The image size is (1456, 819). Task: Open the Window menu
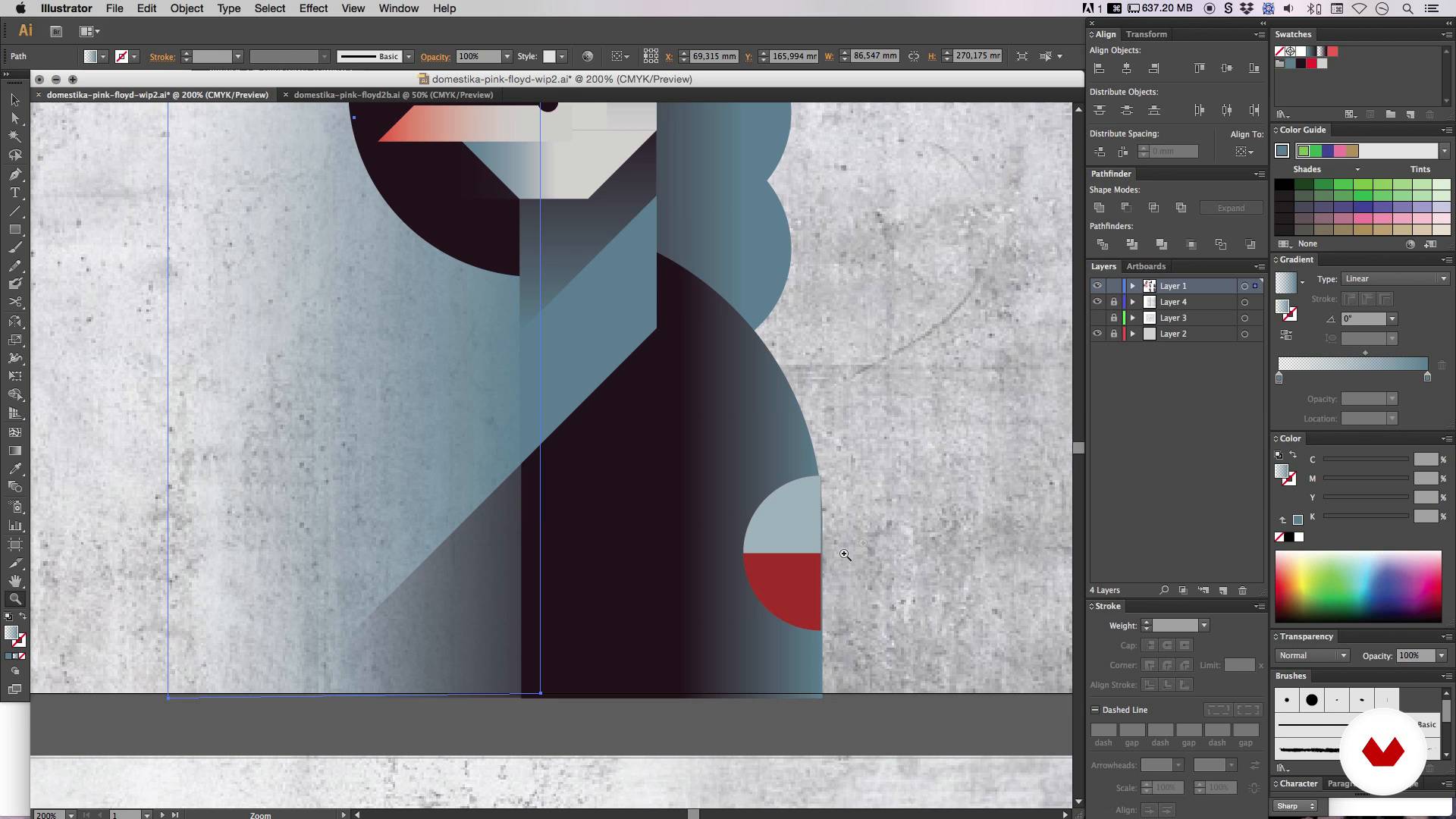click(398, 8)
